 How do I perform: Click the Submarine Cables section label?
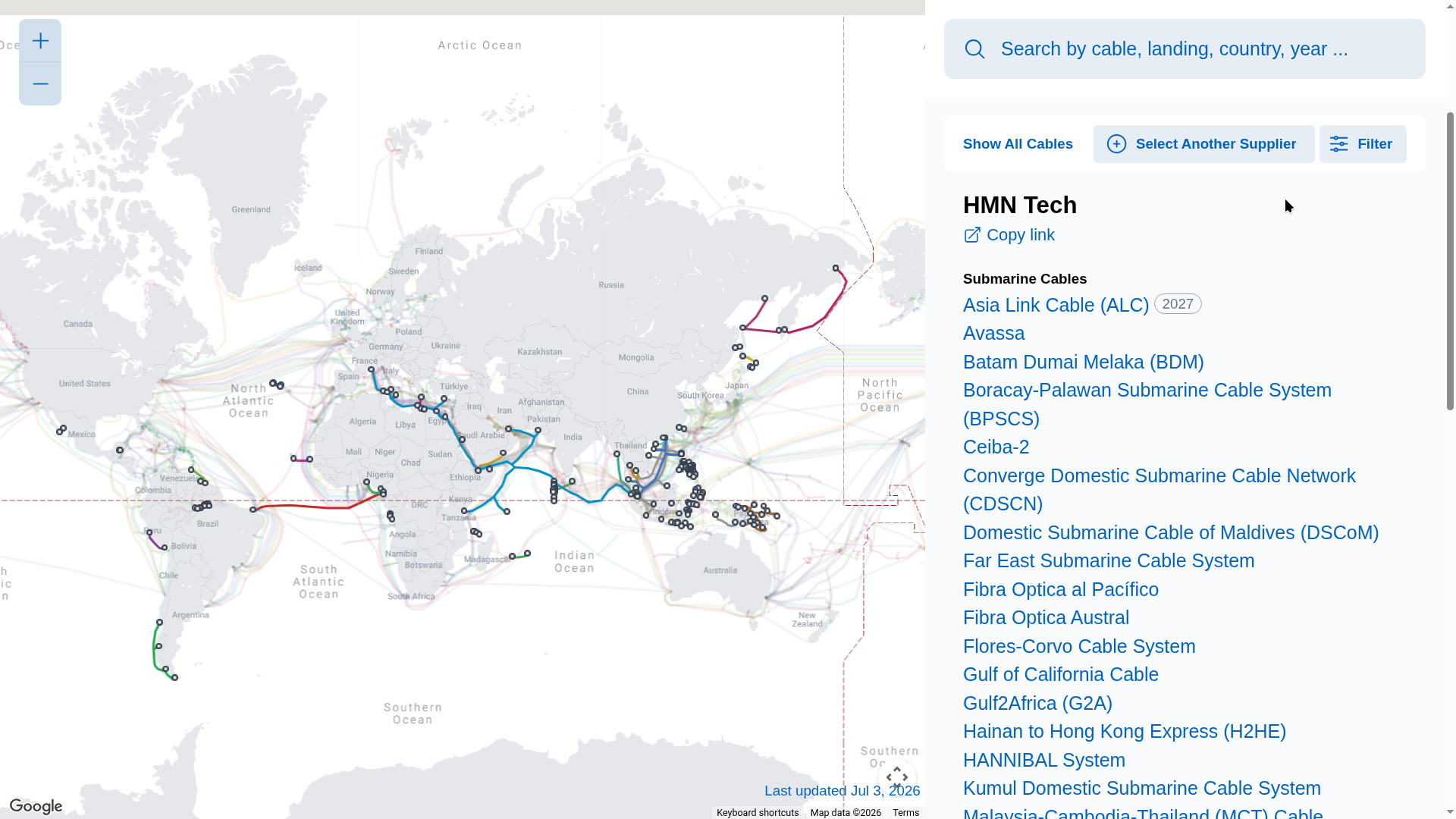1025,279
